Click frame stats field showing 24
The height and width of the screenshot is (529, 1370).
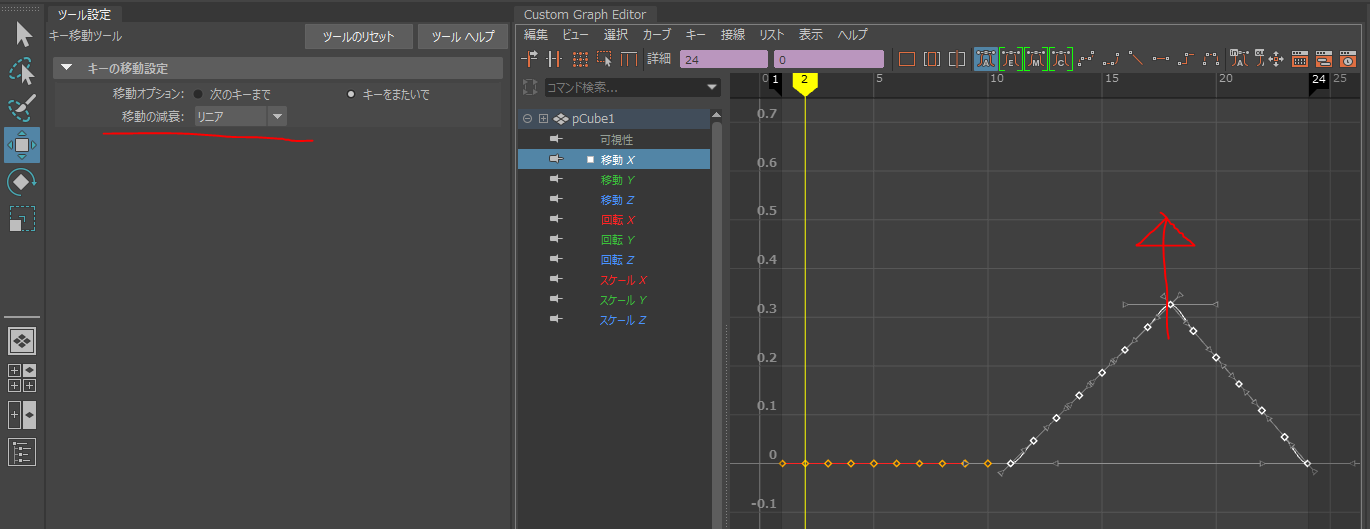pyautogui.click(x=723, y=59)
